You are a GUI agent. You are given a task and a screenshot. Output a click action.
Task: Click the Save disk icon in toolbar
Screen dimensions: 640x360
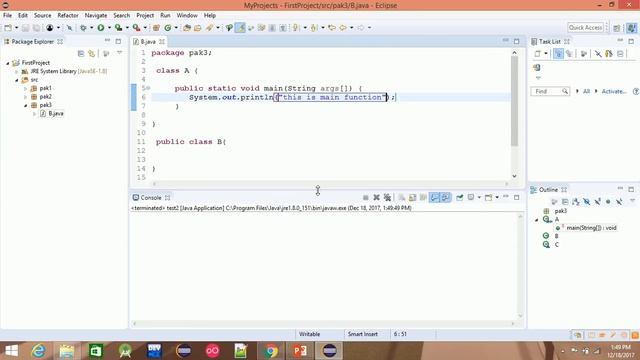25,28
